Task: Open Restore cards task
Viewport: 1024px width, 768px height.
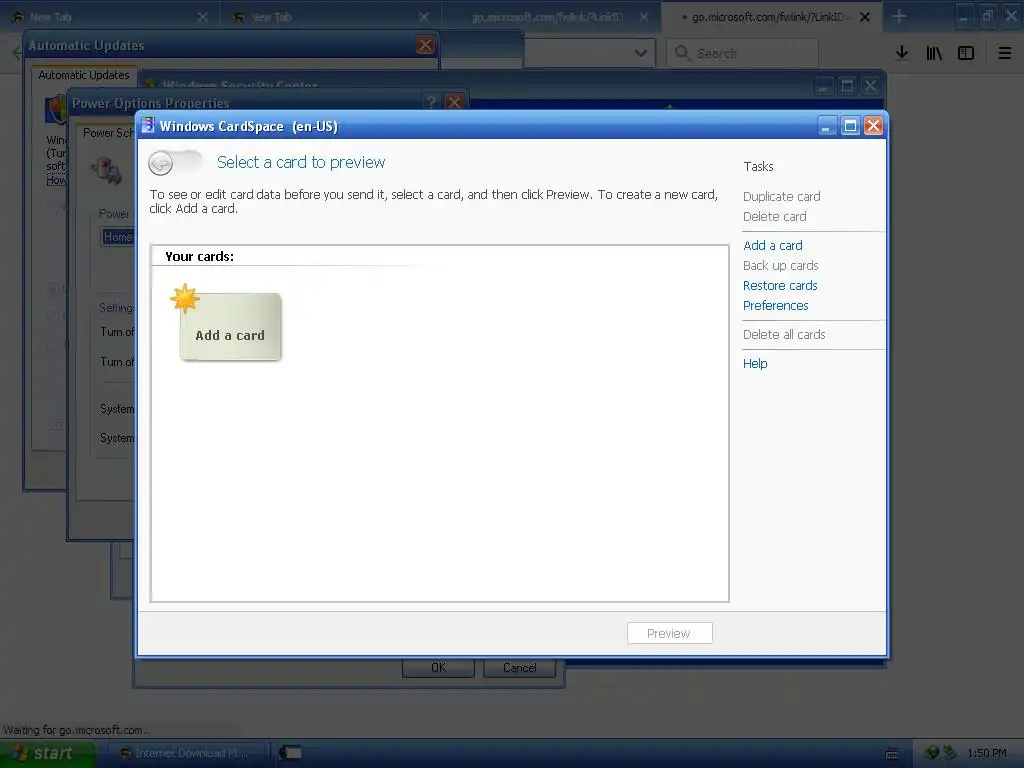Action: [x=780, y=285]
